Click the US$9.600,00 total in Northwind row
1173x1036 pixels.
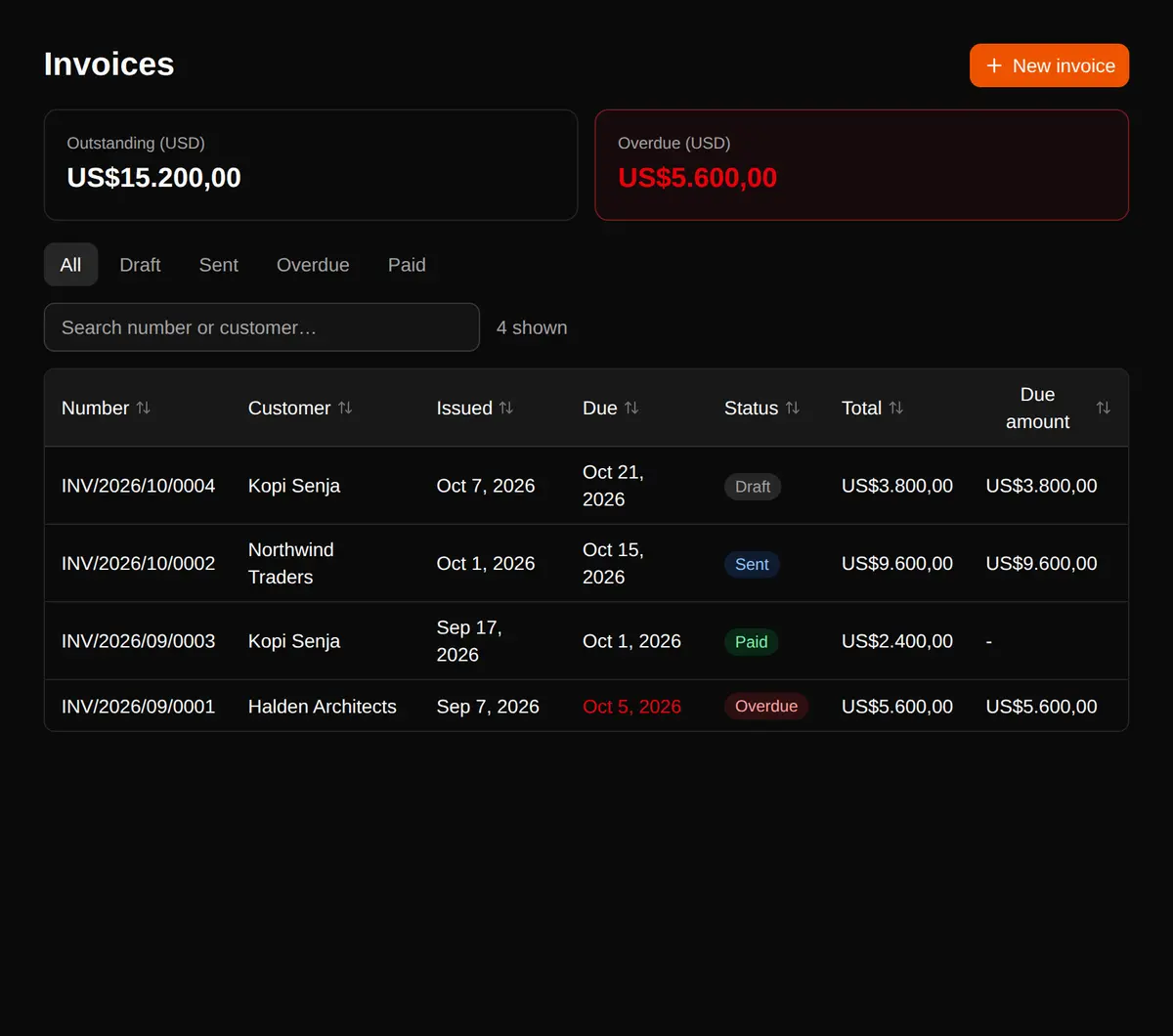click(x=897, y=563)
